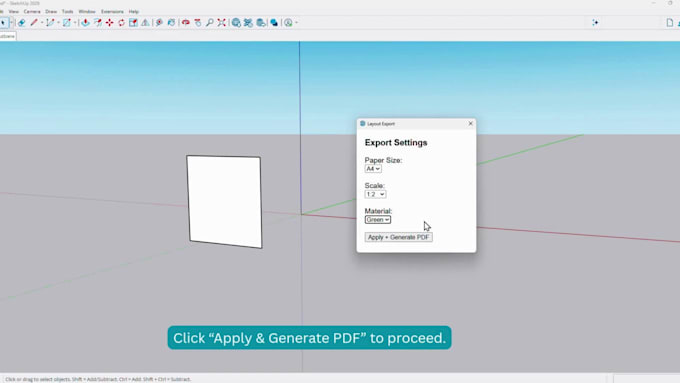The height and width of the screenshot is (383, 680).
Task: Select the Pan hand tool
Action: tap(198, 23)
